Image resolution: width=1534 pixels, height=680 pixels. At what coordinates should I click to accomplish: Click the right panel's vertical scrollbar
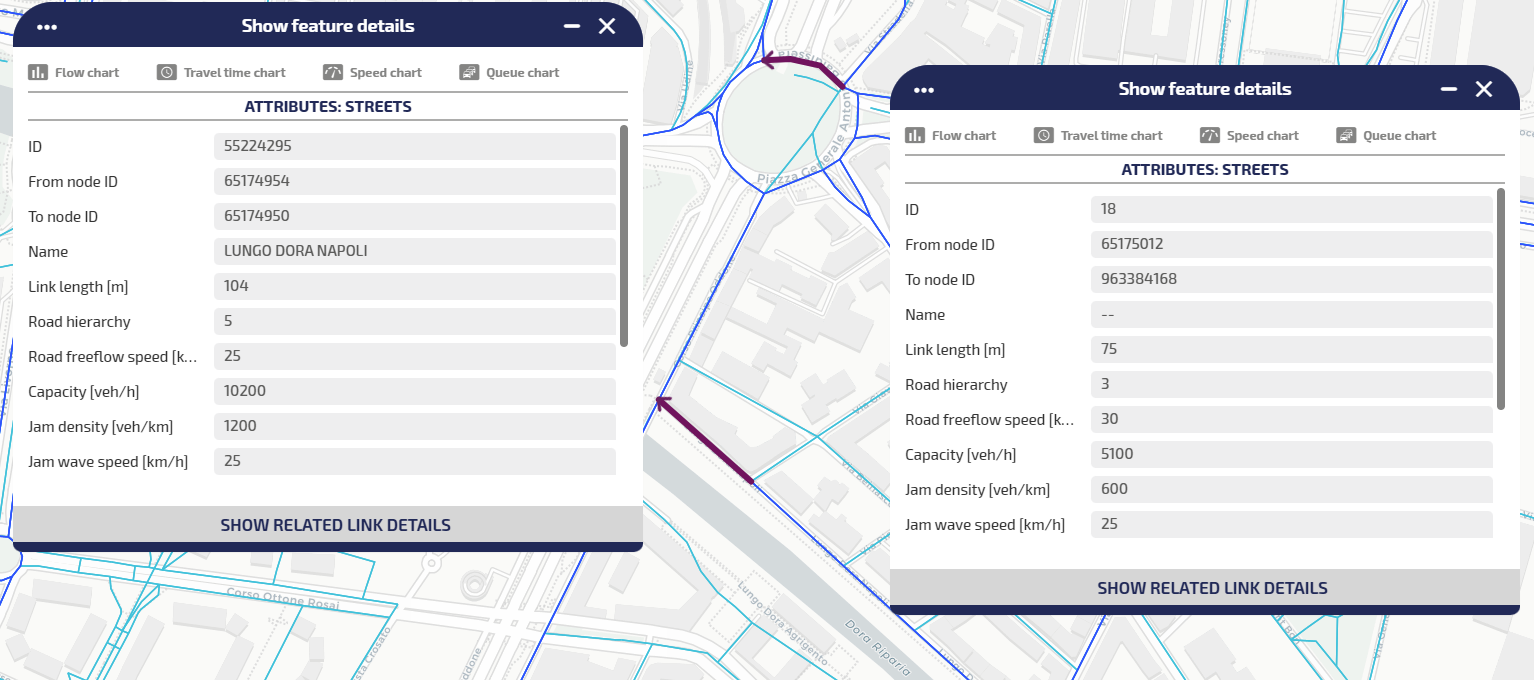click(x=1501, y=299)
